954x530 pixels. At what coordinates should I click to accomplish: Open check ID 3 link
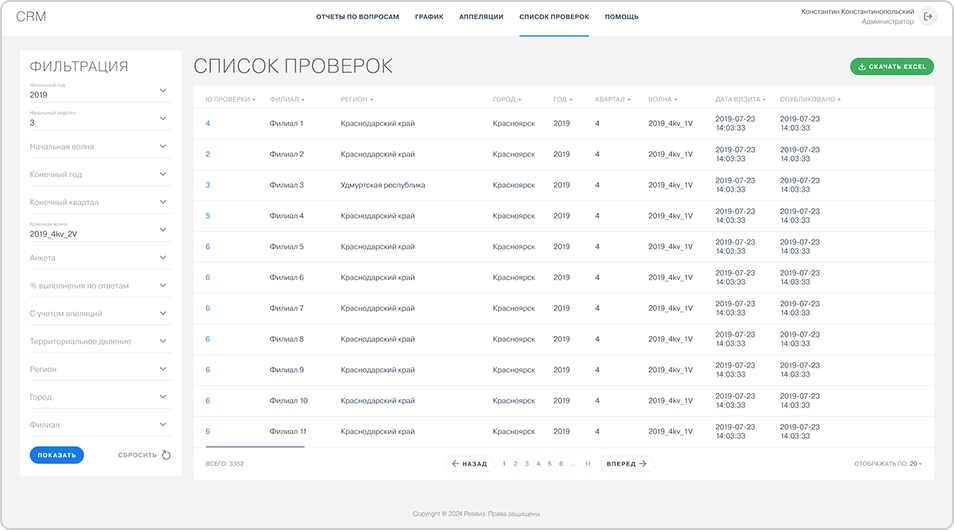[x=208, y=185]
